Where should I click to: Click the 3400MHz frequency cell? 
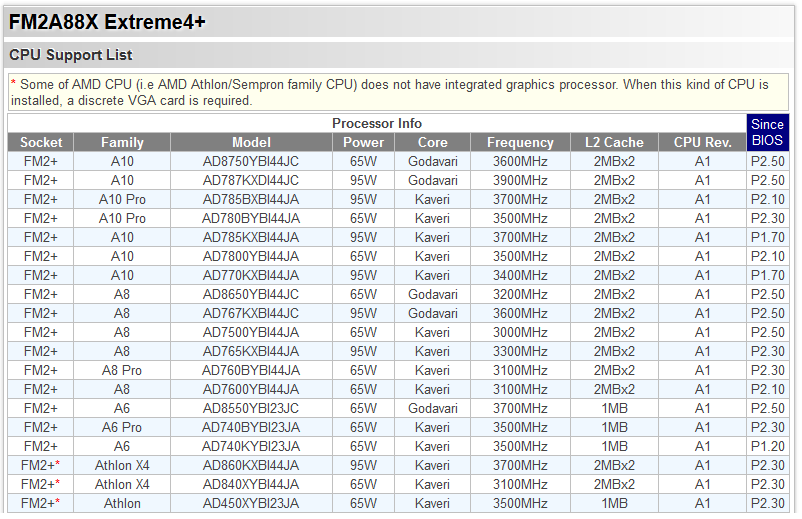point(520,275)
